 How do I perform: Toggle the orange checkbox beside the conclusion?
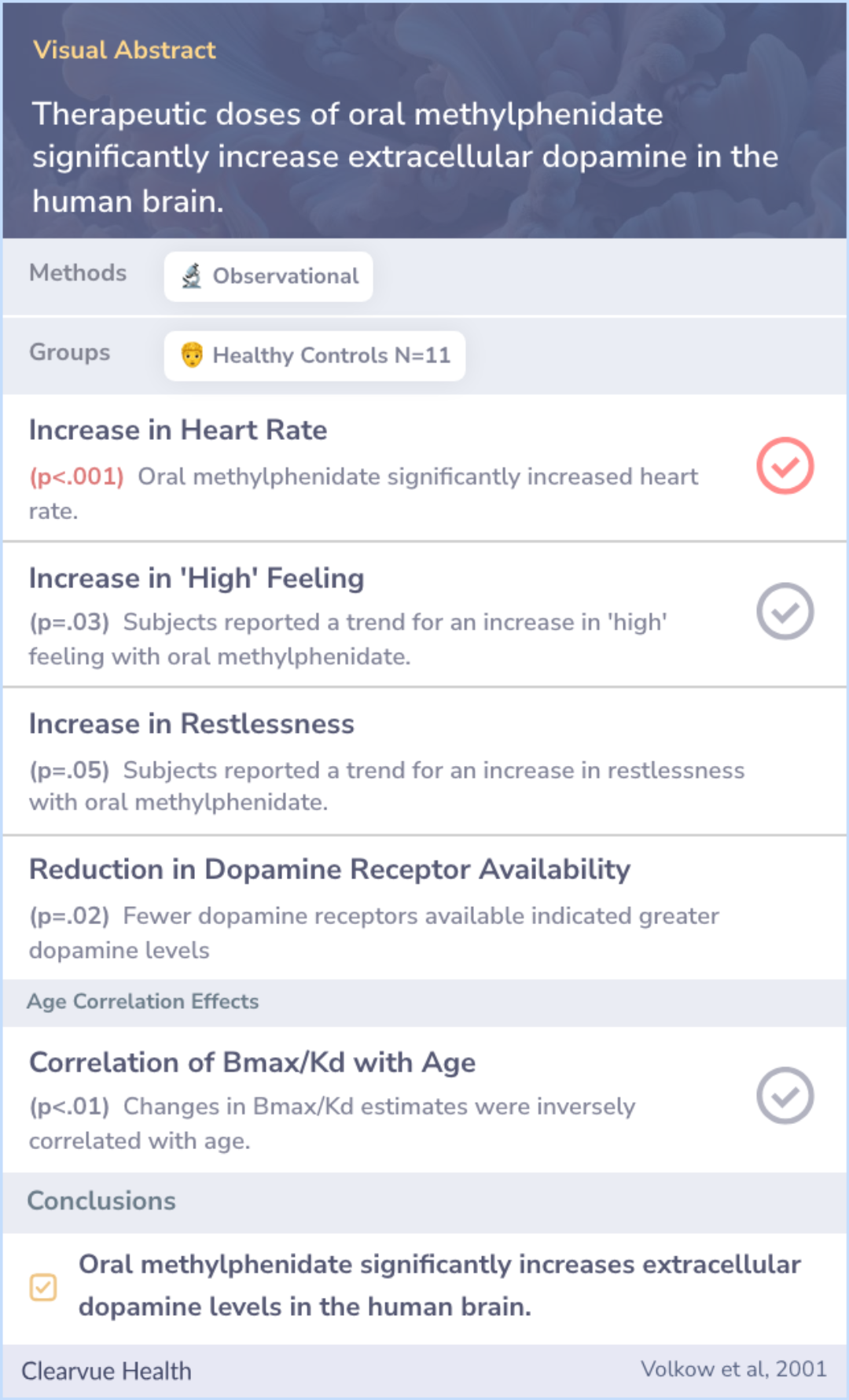(43, 1288)
